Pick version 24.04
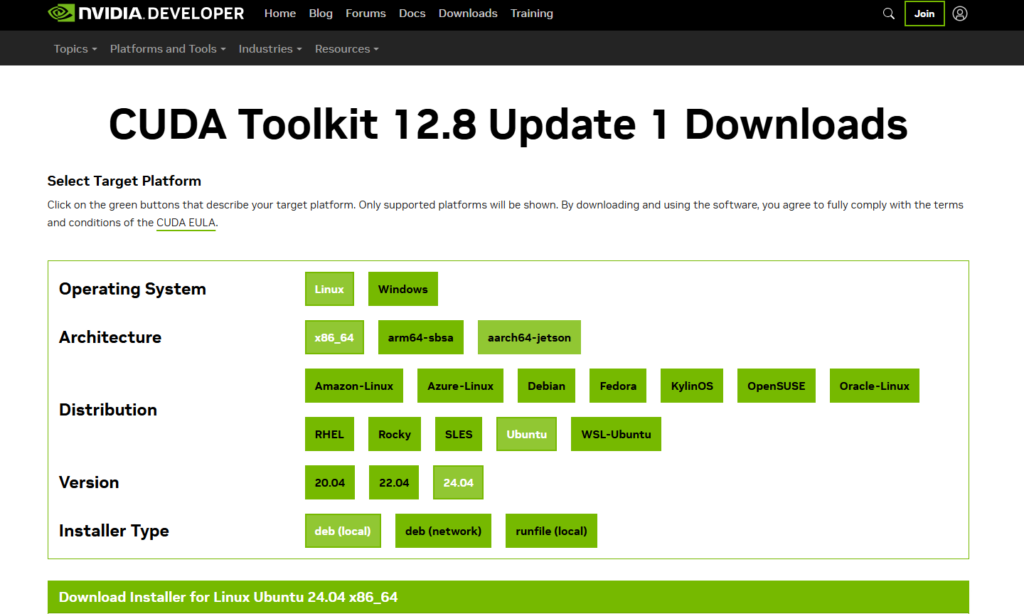Viewport: 1024px width, 614px height. click(x=458, y=482)
